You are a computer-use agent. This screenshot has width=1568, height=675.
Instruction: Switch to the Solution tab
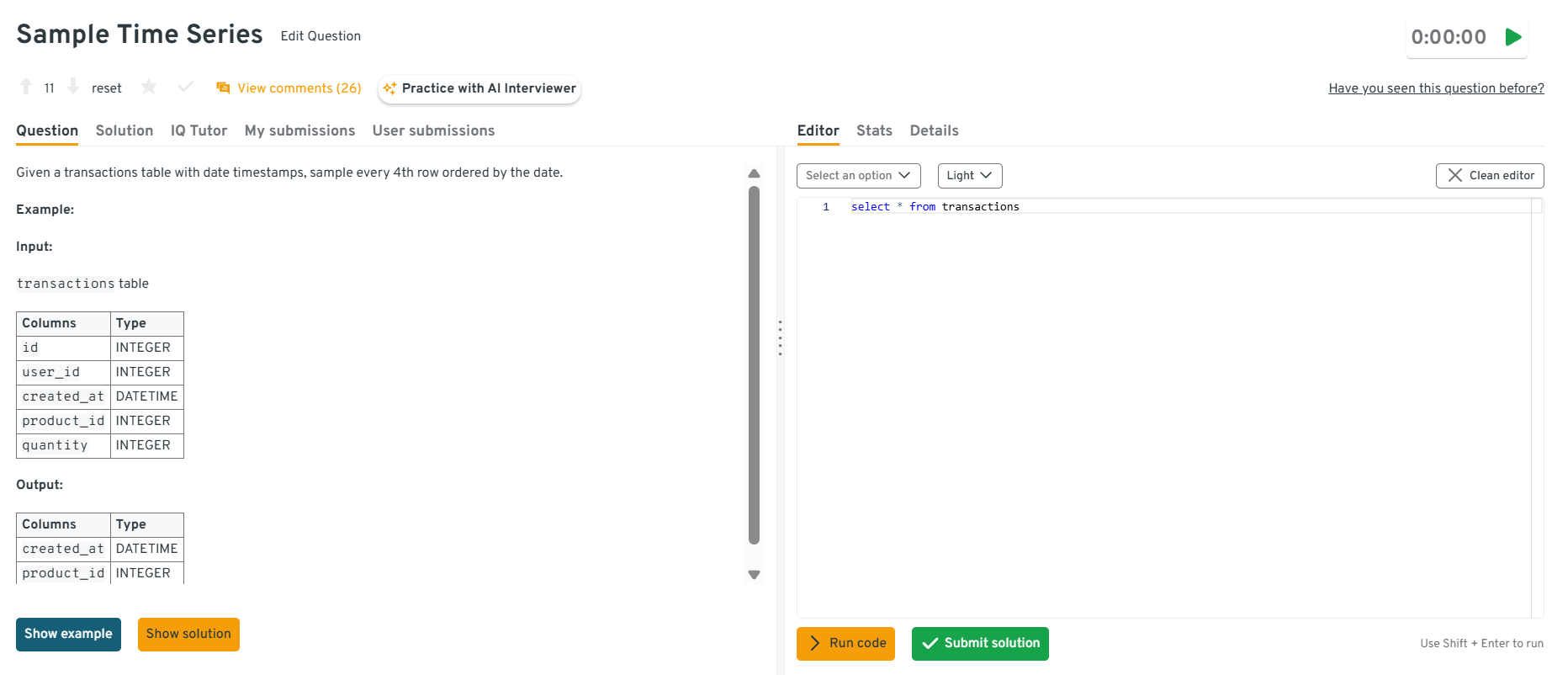coord(124,130)
